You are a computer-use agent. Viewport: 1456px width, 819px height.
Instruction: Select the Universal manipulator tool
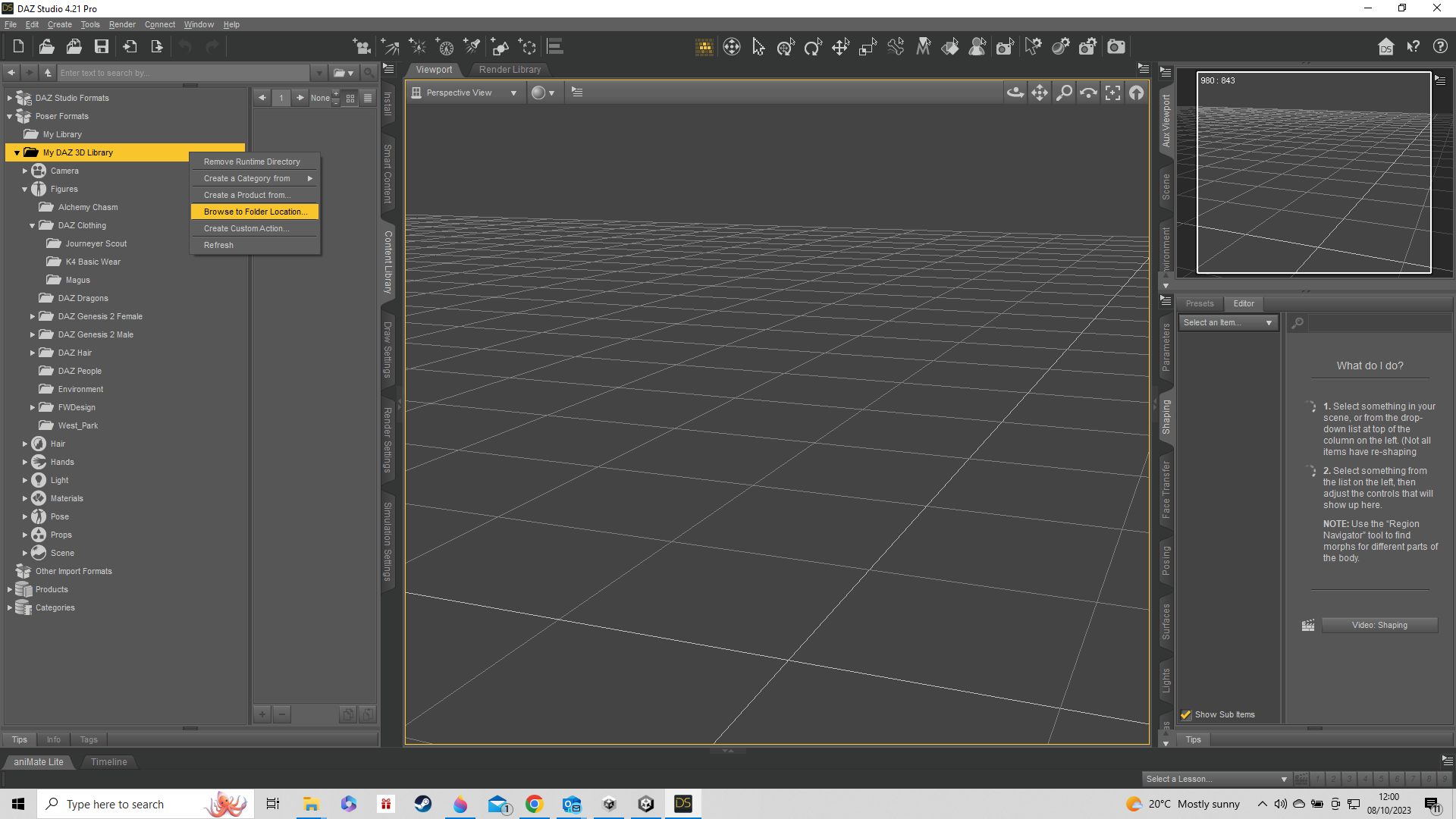tap(786, 47)
